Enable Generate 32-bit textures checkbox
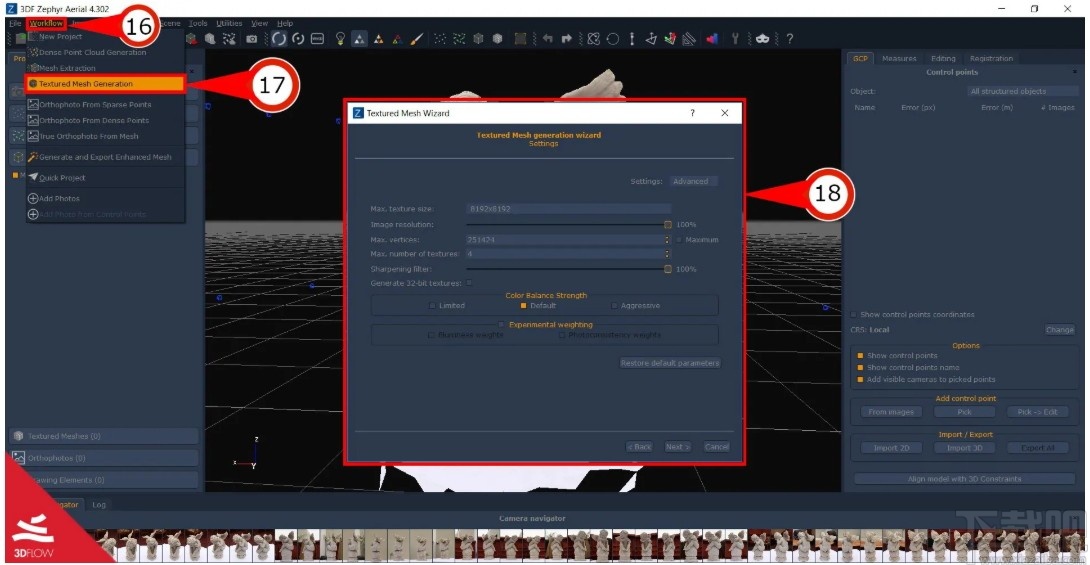1090x565 pixels. click(x=469, y=283)
